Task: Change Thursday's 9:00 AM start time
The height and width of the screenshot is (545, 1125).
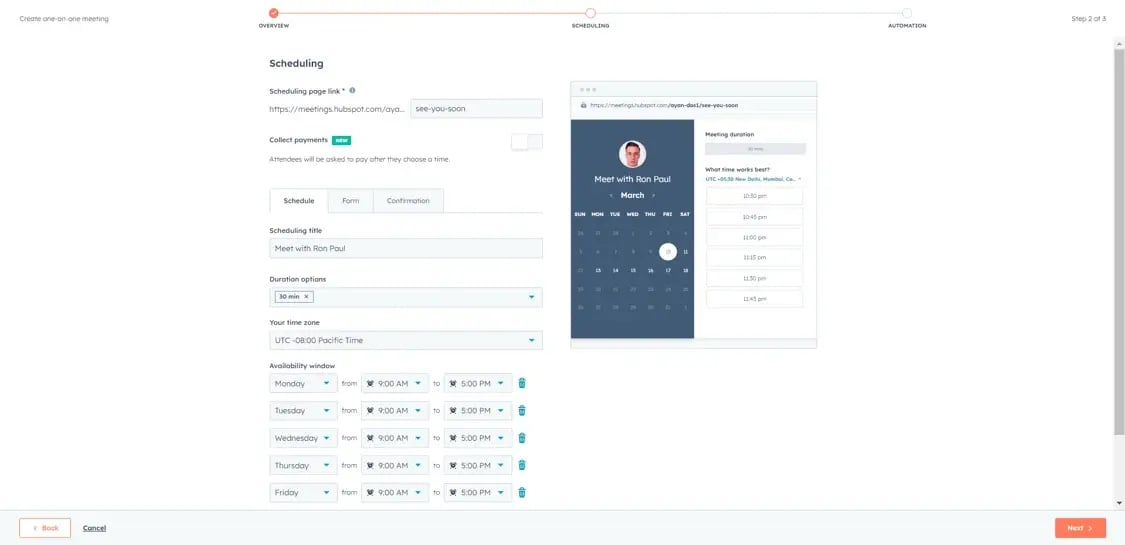Action: [395, 465]
